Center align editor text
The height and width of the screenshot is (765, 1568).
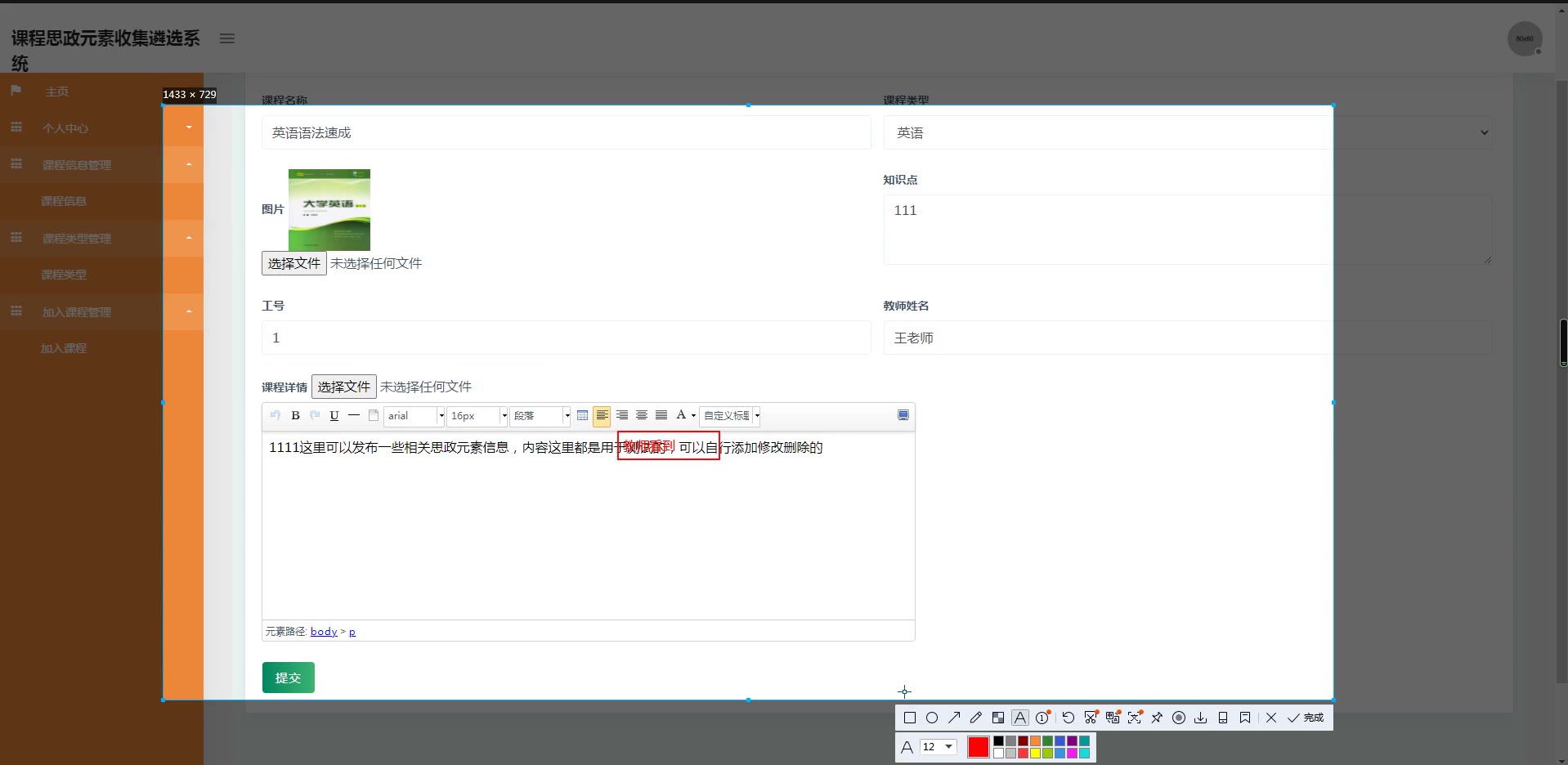tap(642, 415)
